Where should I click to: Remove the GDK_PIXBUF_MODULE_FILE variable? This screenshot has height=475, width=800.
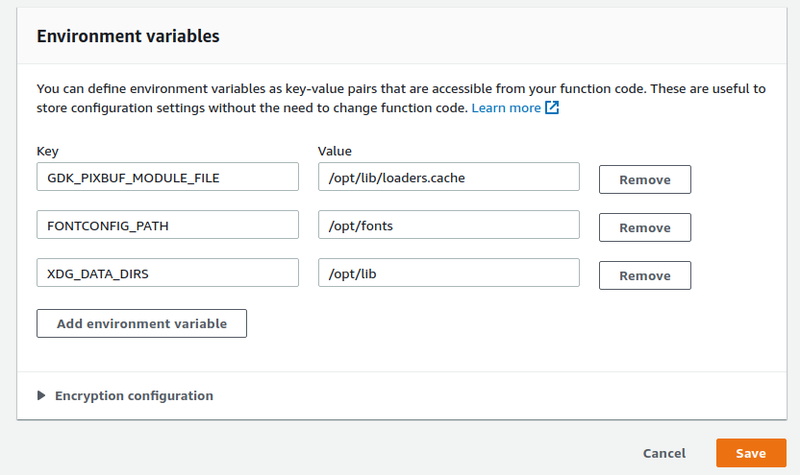pyautogui.click(x=645, y=180)
